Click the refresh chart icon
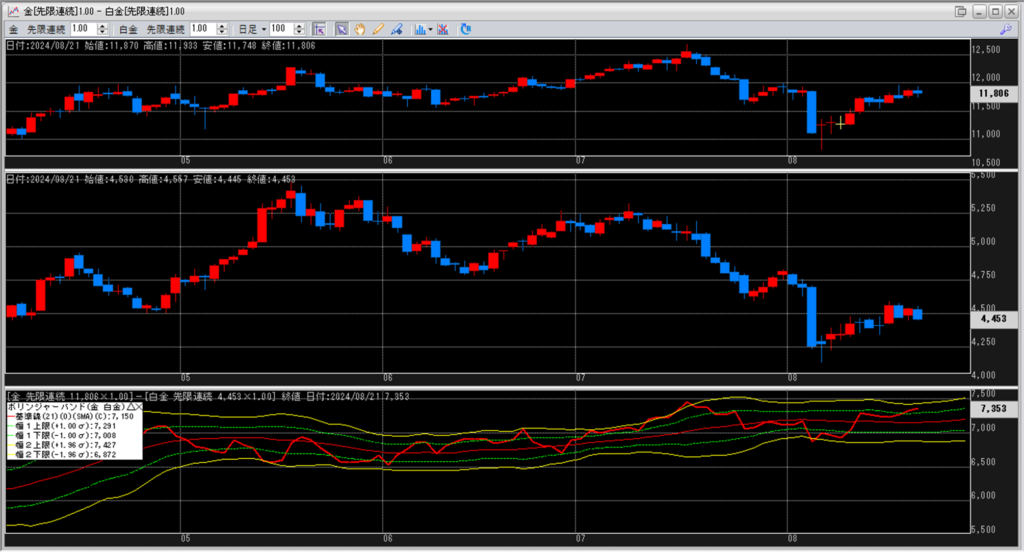 [465, 29]
